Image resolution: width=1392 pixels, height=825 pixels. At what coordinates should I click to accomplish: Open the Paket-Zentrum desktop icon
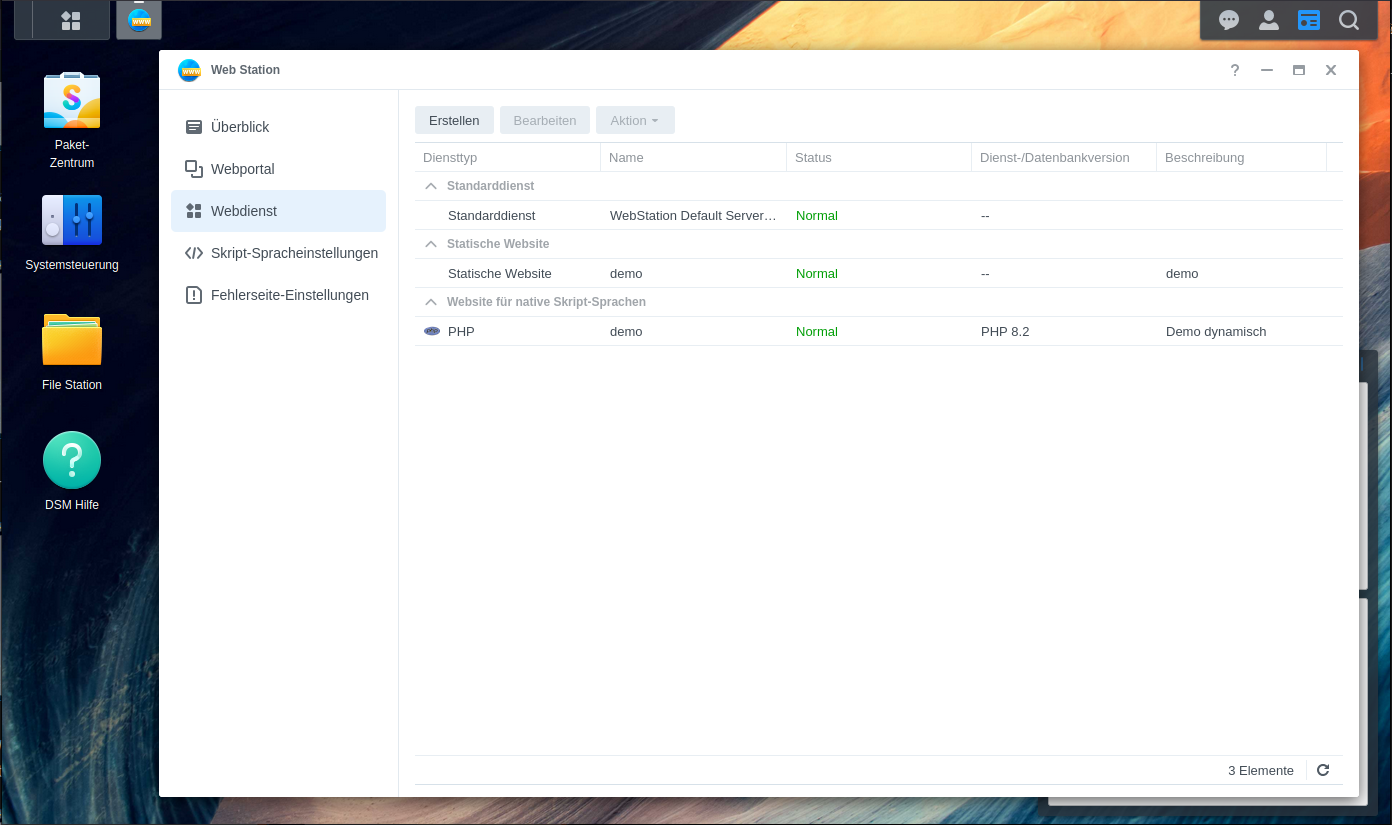pyautogui.click(x=72, y=101)
